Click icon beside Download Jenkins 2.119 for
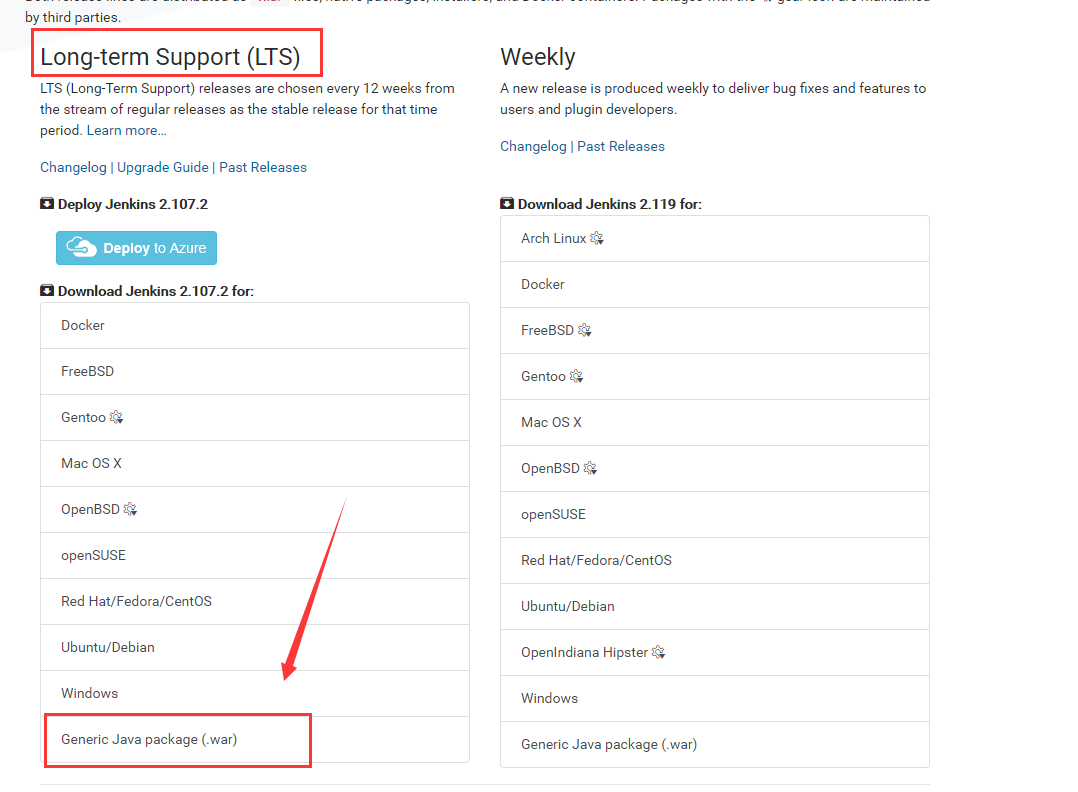The width and height of the screenshot is (1078, 792). (507, 204)
